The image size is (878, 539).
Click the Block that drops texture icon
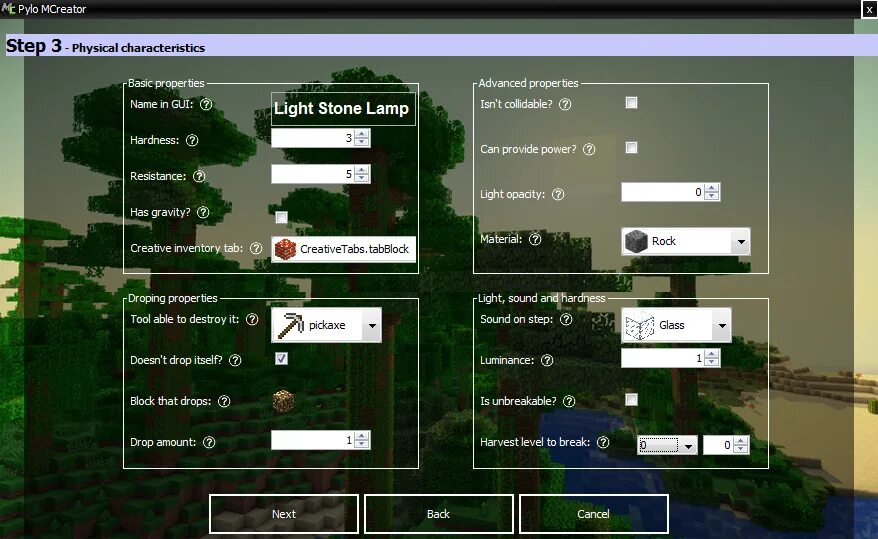tap(283, 401)
